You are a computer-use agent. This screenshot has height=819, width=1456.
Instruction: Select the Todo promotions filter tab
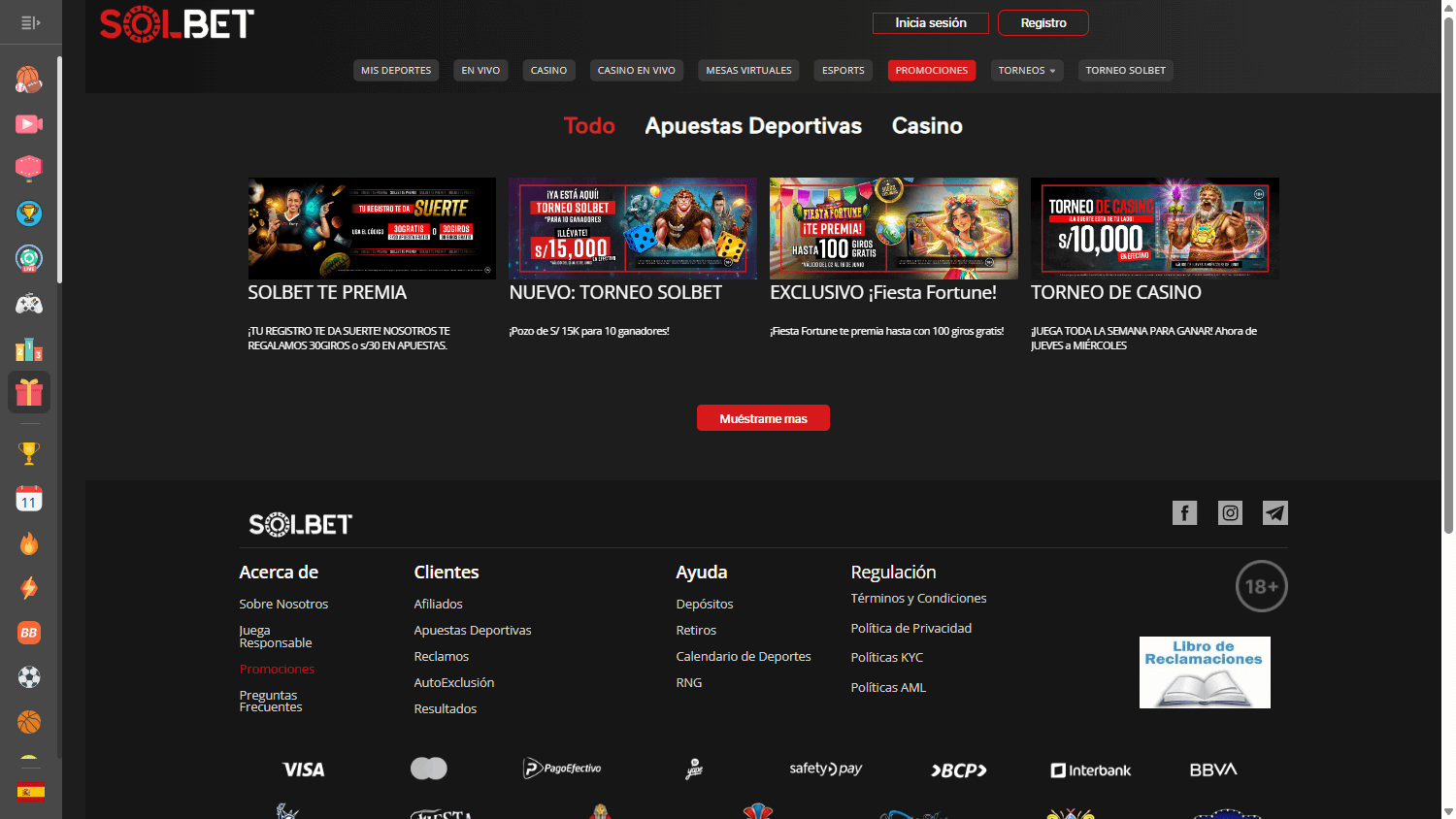click(589, 125)
